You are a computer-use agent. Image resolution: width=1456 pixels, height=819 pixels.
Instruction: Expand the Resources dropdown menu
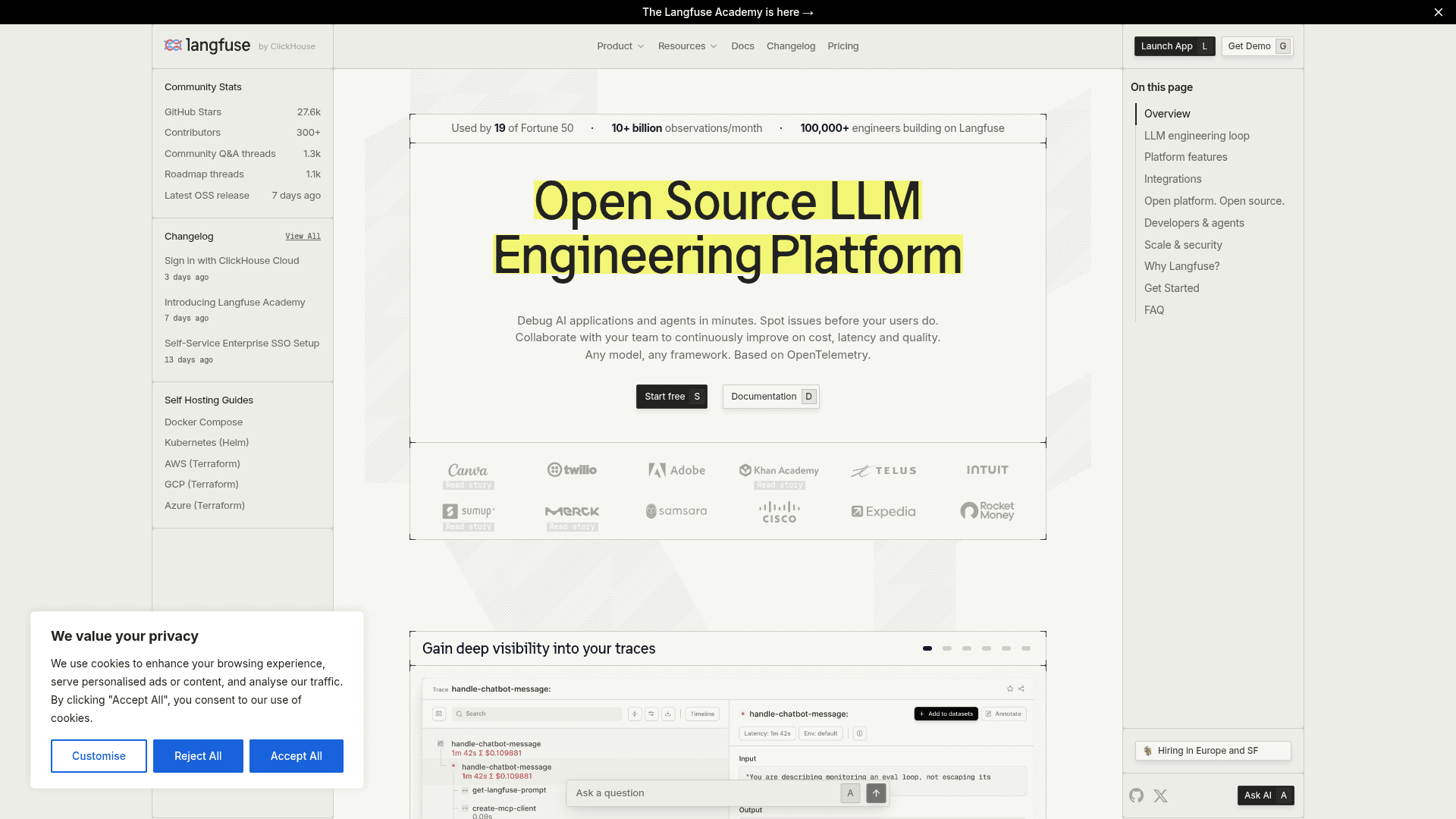(687, 46)
